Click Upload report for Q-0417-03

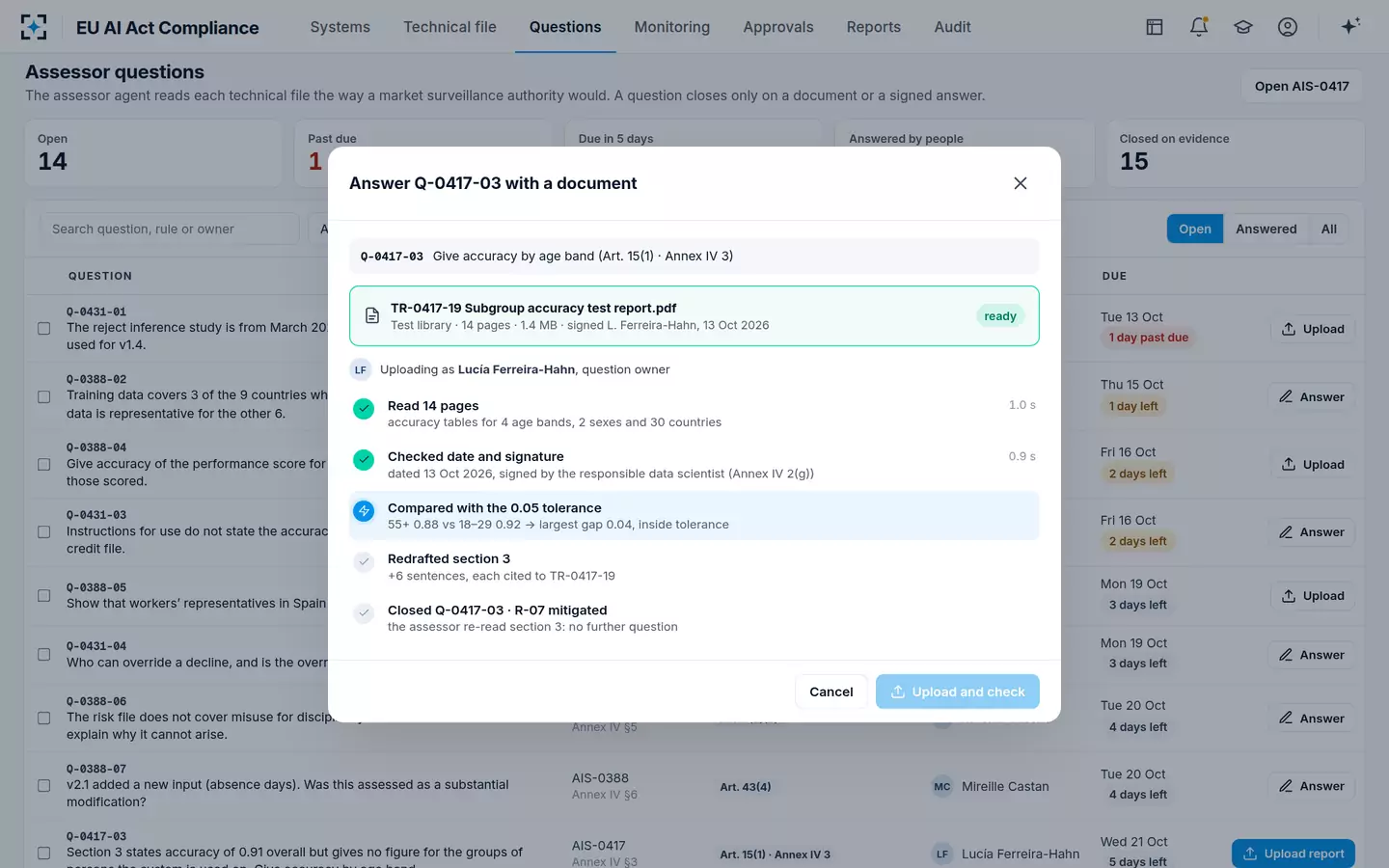click(1294, 854)
